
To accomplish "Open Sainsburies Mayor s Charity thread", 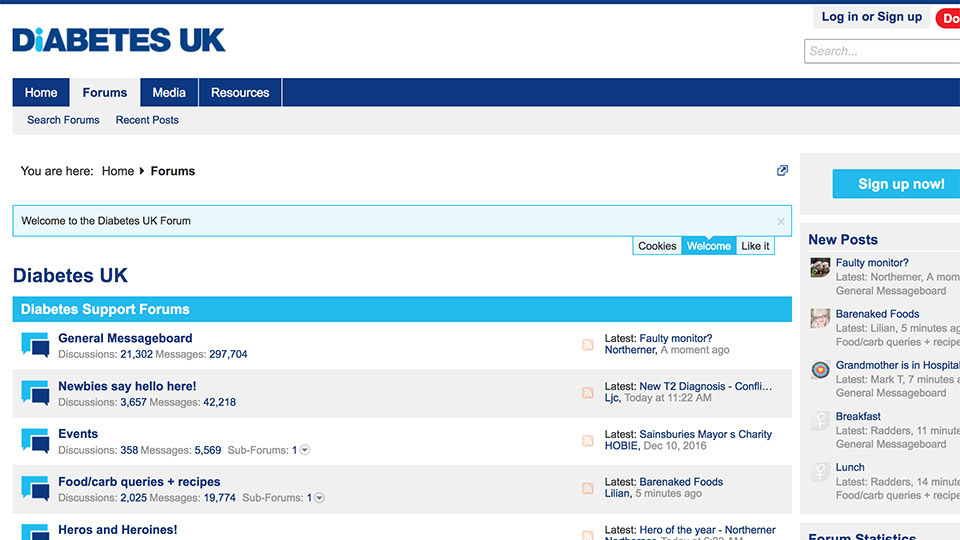I will pyautogui.click(x=706, y=434).
